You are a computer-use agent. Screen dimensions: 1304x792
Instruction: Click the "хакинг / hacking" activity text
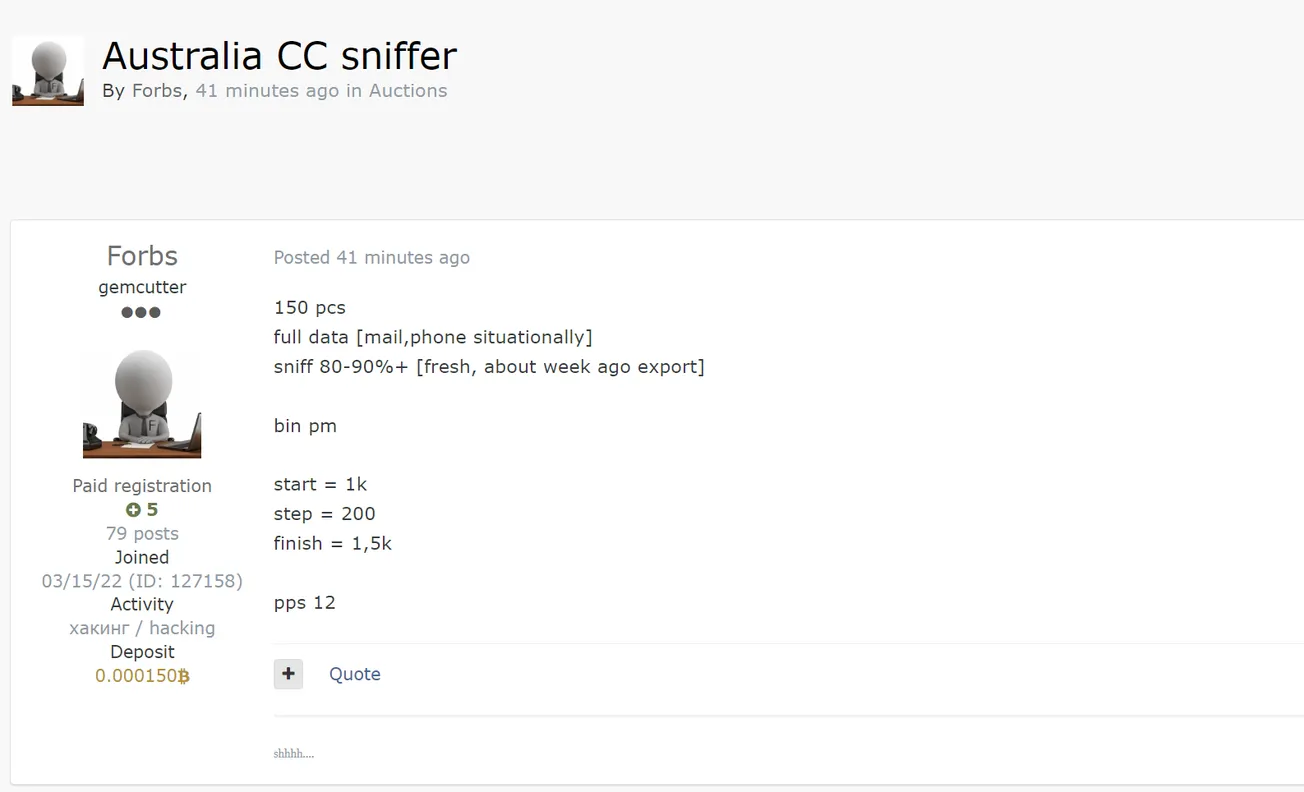click(x=142, y=628)
